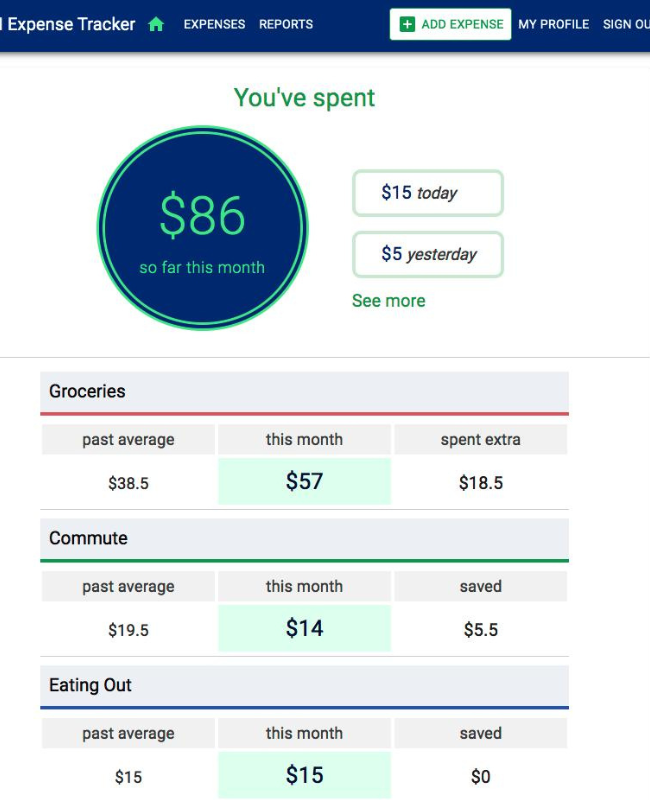Select the $15 today box

[x=428, y=193]
